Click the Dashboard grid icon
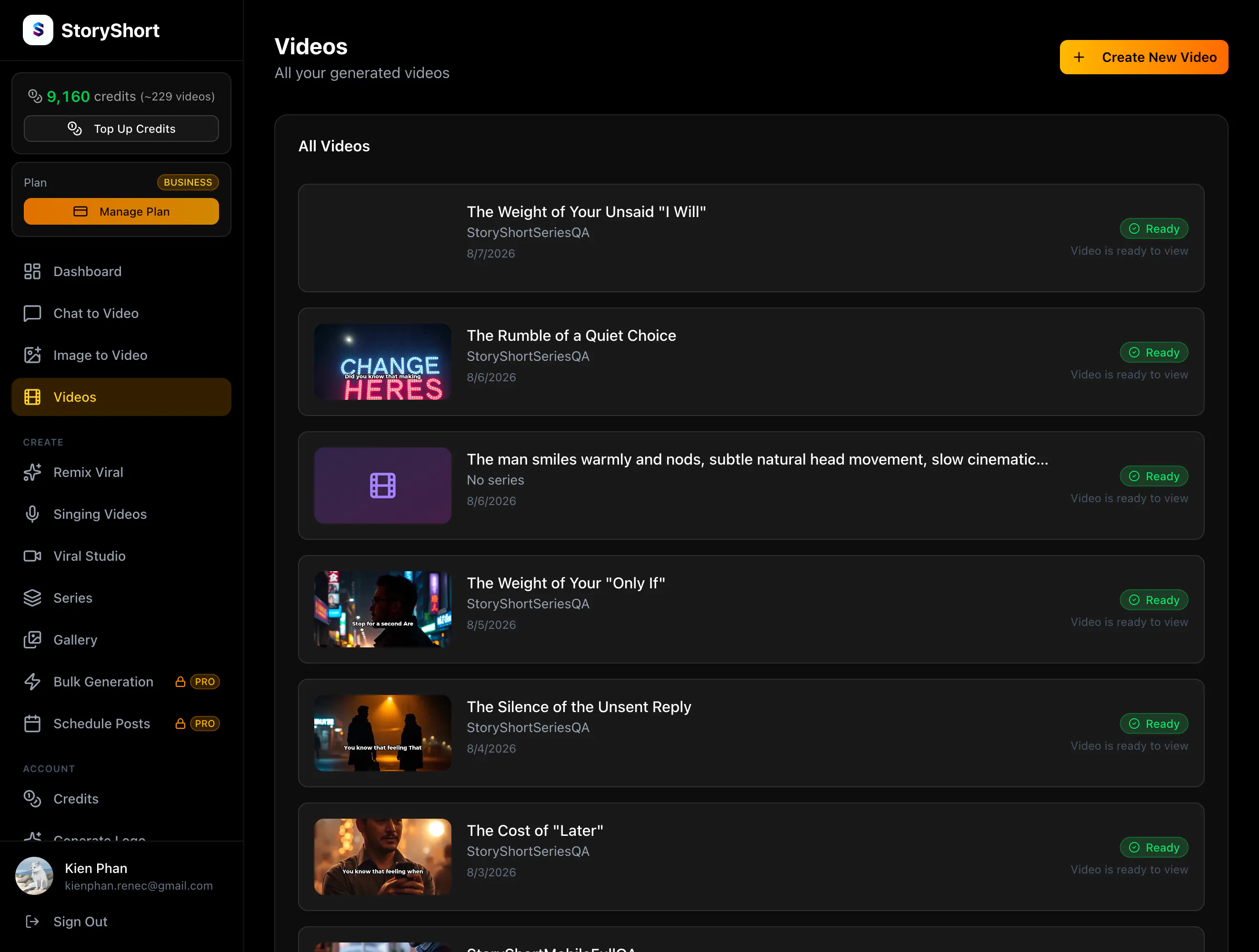 [x=32, y=271]
